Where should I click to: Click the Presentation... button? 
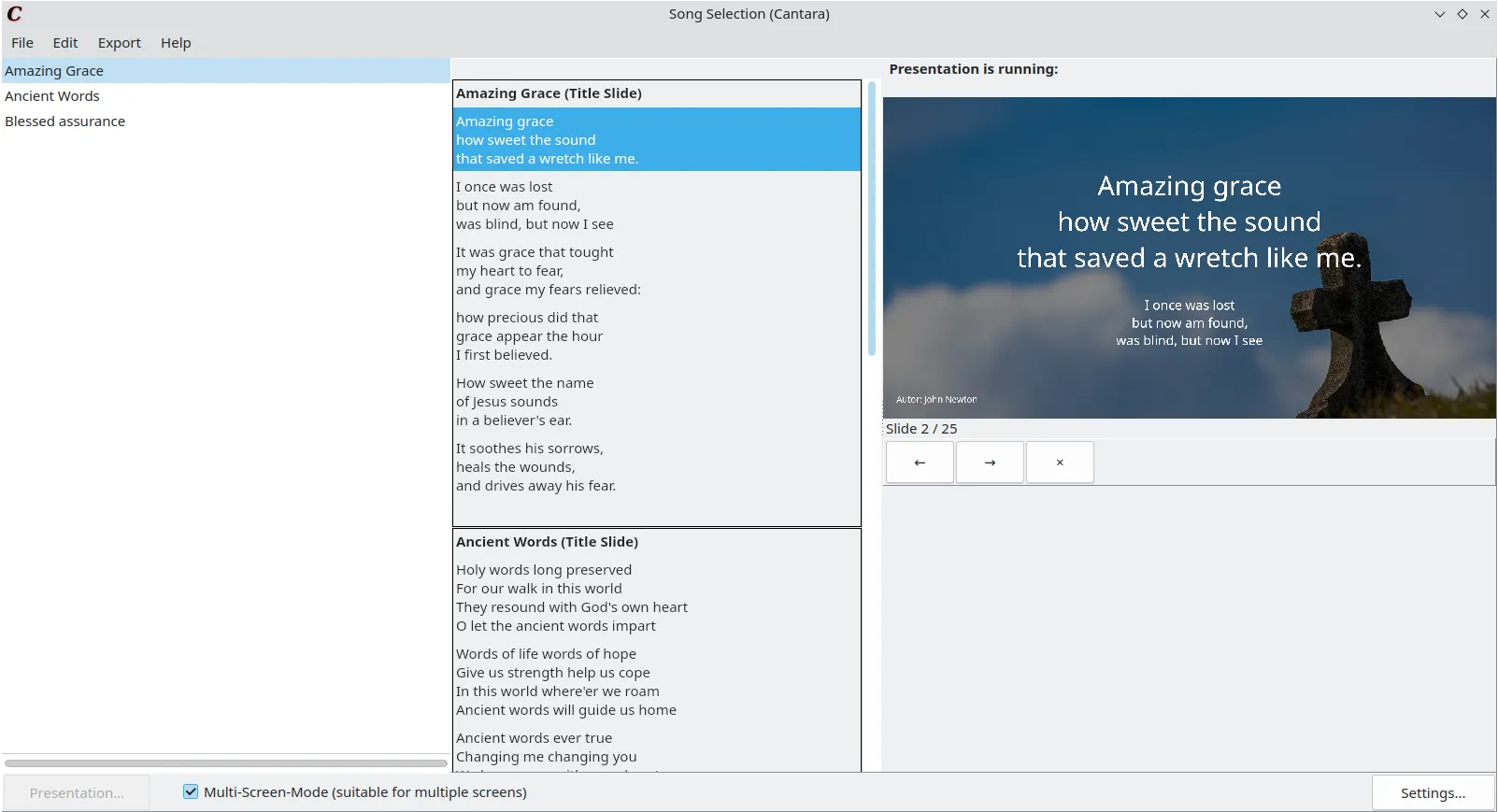click(x=77, y=792)
